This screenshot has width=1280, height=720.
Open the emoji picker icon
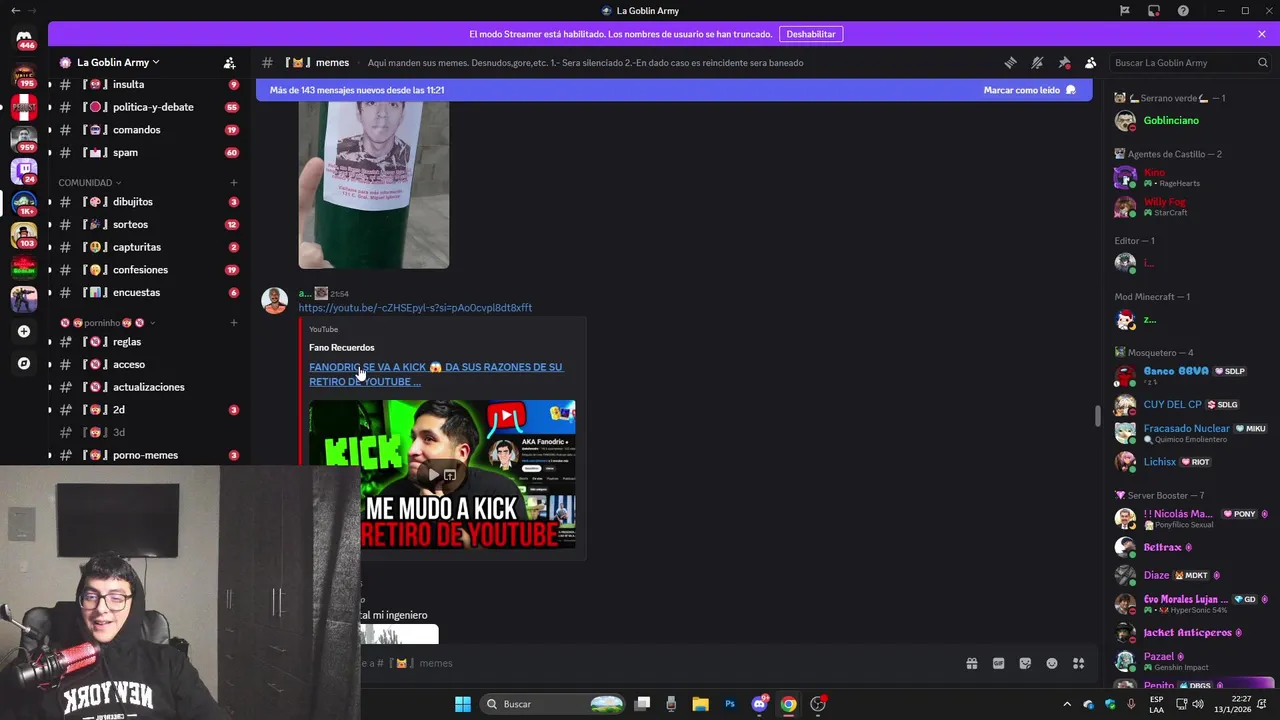coord(1052,663)
